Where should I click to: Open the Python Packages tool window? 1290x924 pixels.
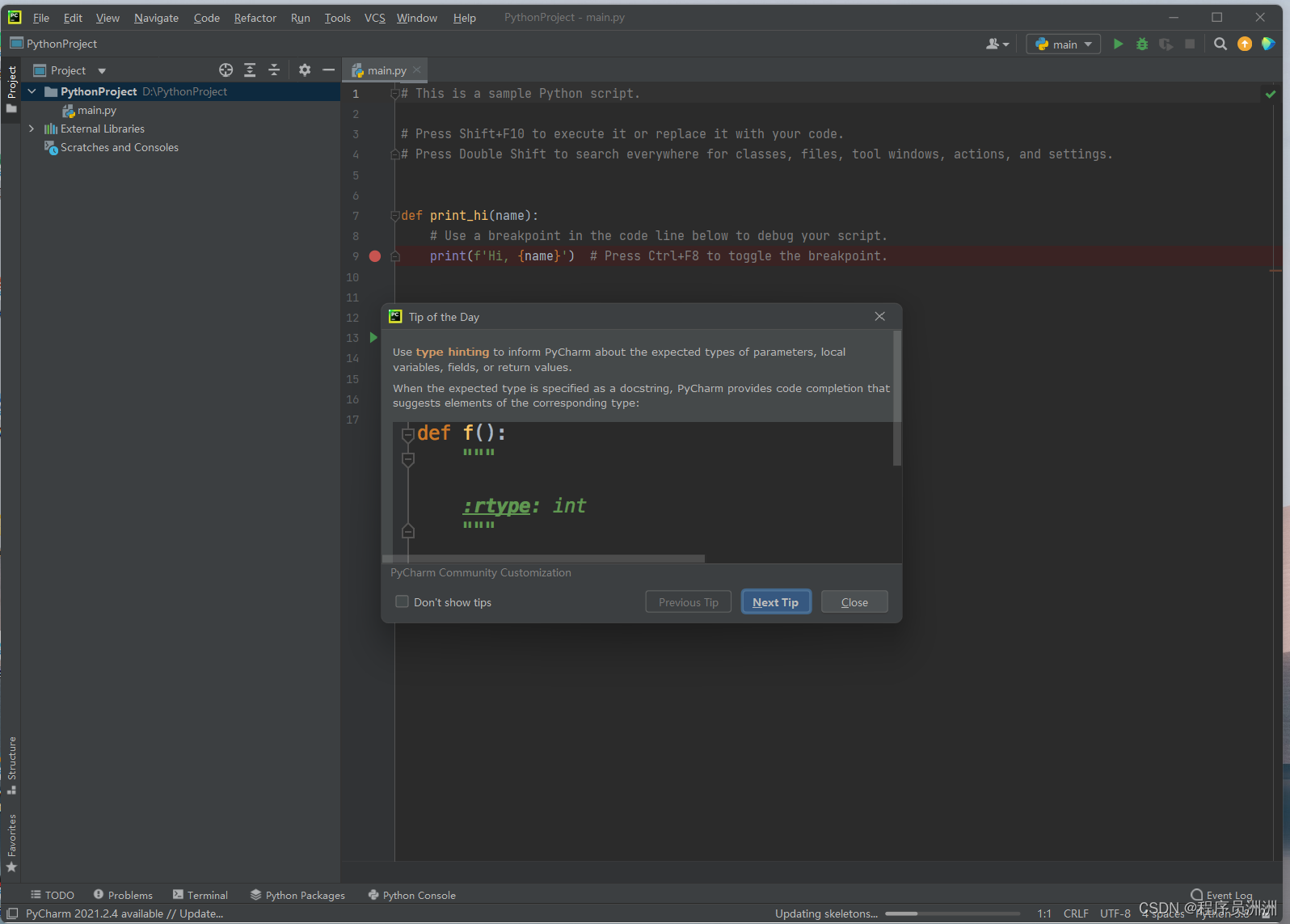coord(297,895)
